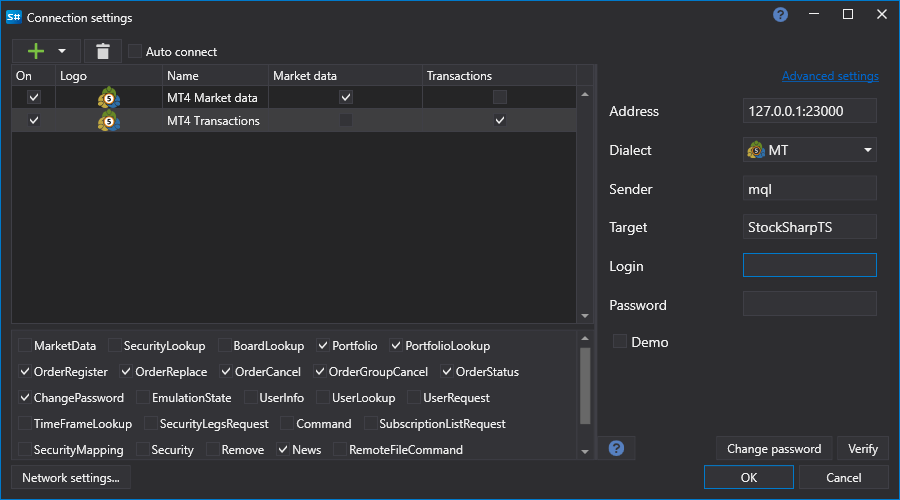The height and width of the screenshot is (500, 900).
Task: Open the Advanced settings link
Action: click(830, 76)
